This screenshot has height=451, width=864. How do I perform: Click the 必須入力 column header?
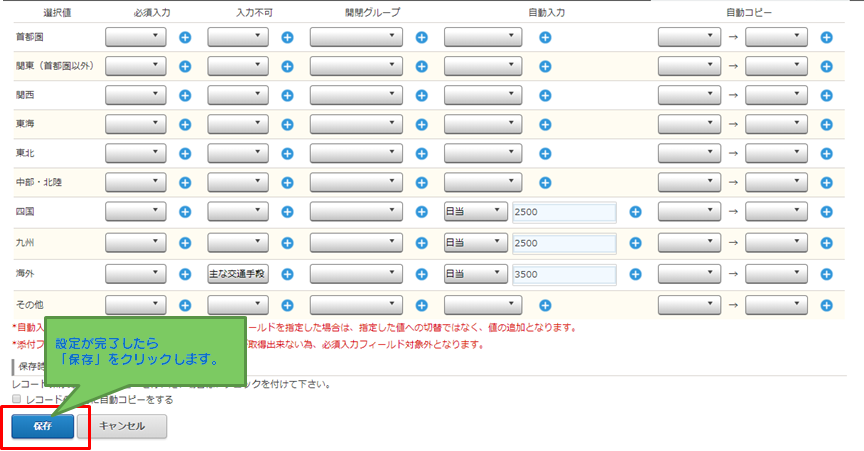tap(152, 13)
